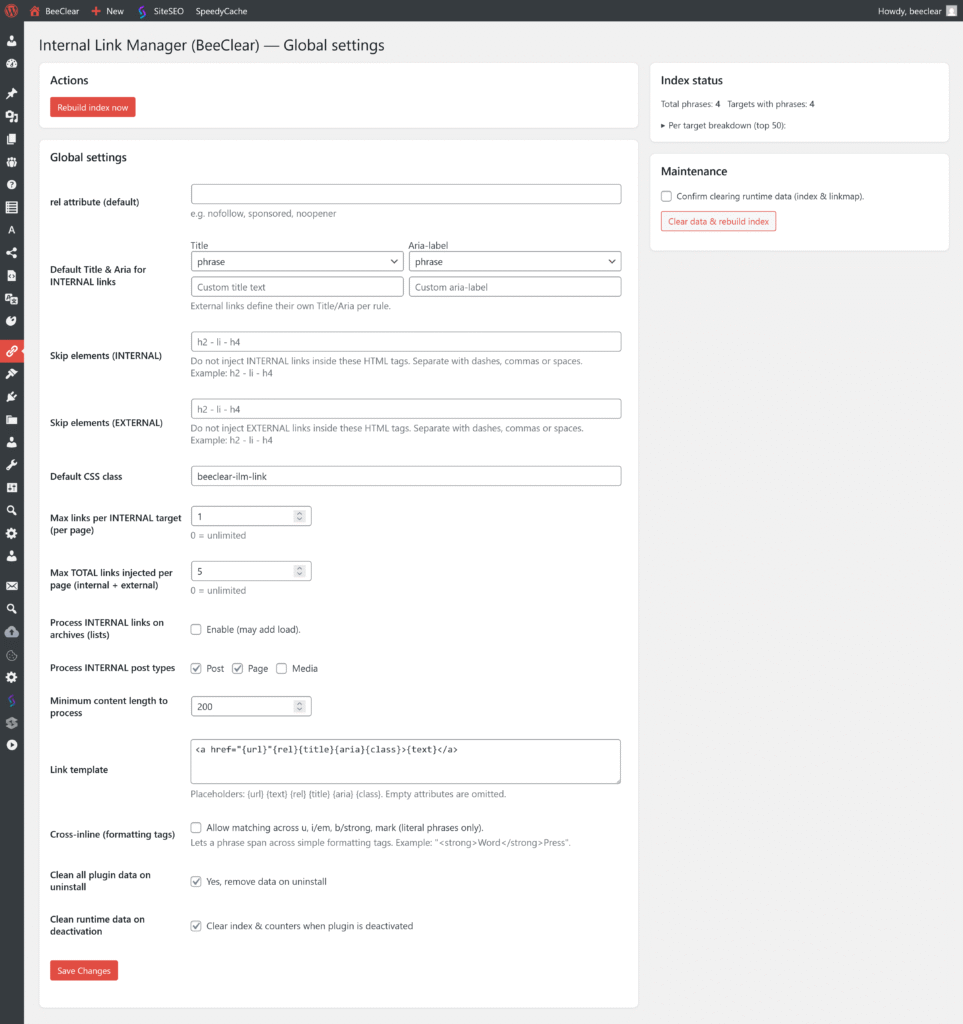
Task: Check the Media post type box
Action: point(282,668)
